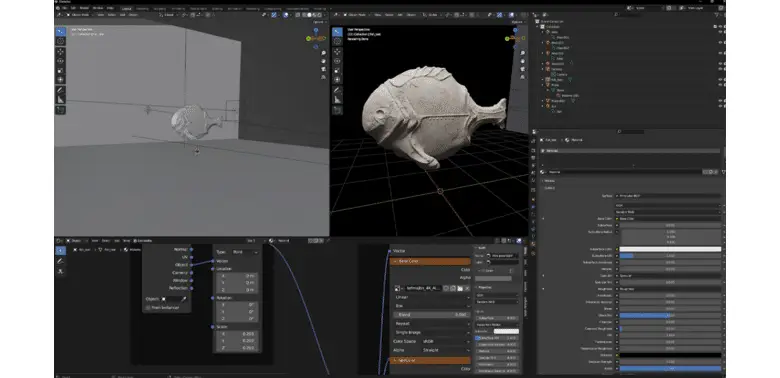Click the Scale X field in Mapping node
The width and height of the screenshot is (780, 378).
pos(237,334)
